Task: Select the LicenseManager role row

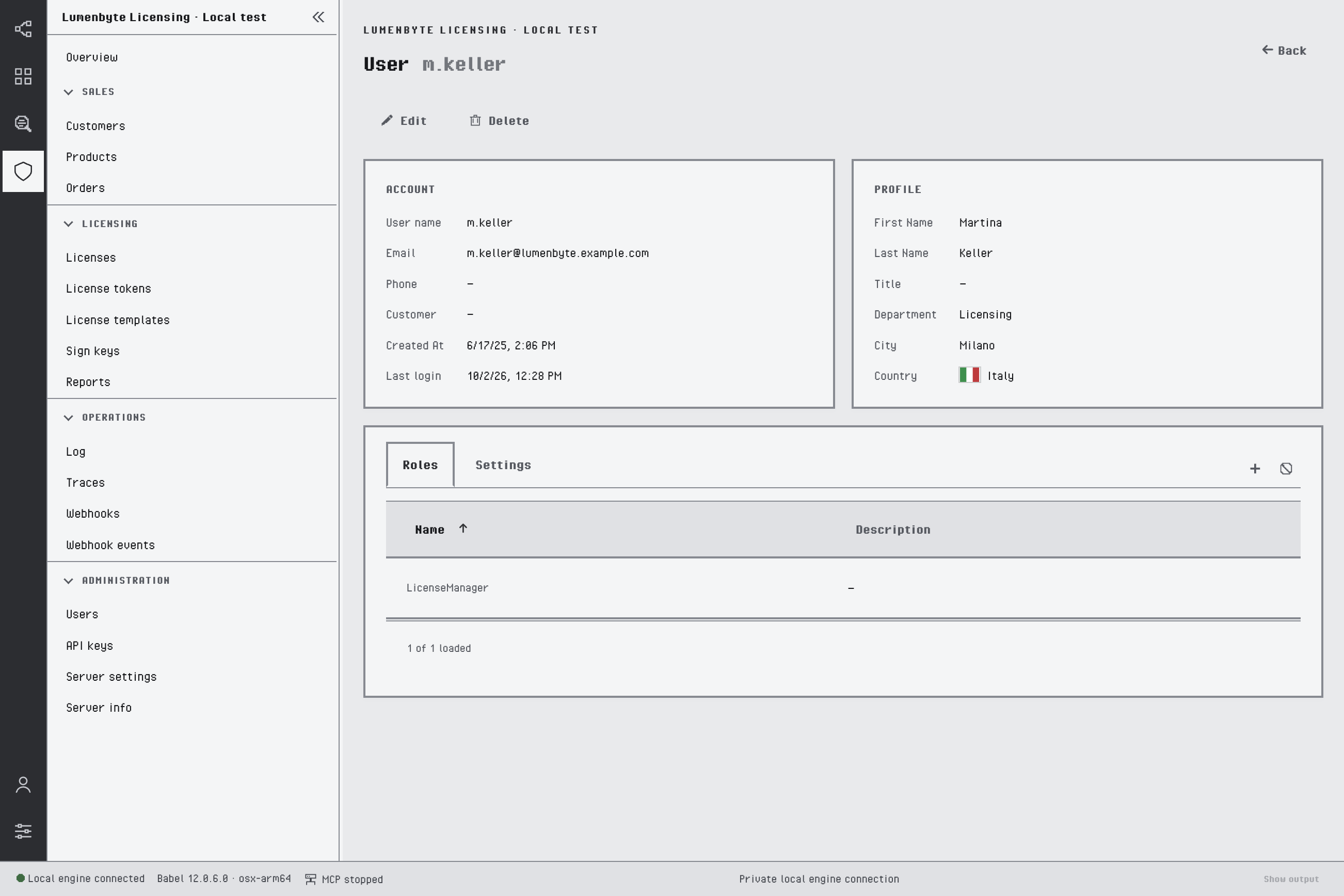Action: click(843, 587)
